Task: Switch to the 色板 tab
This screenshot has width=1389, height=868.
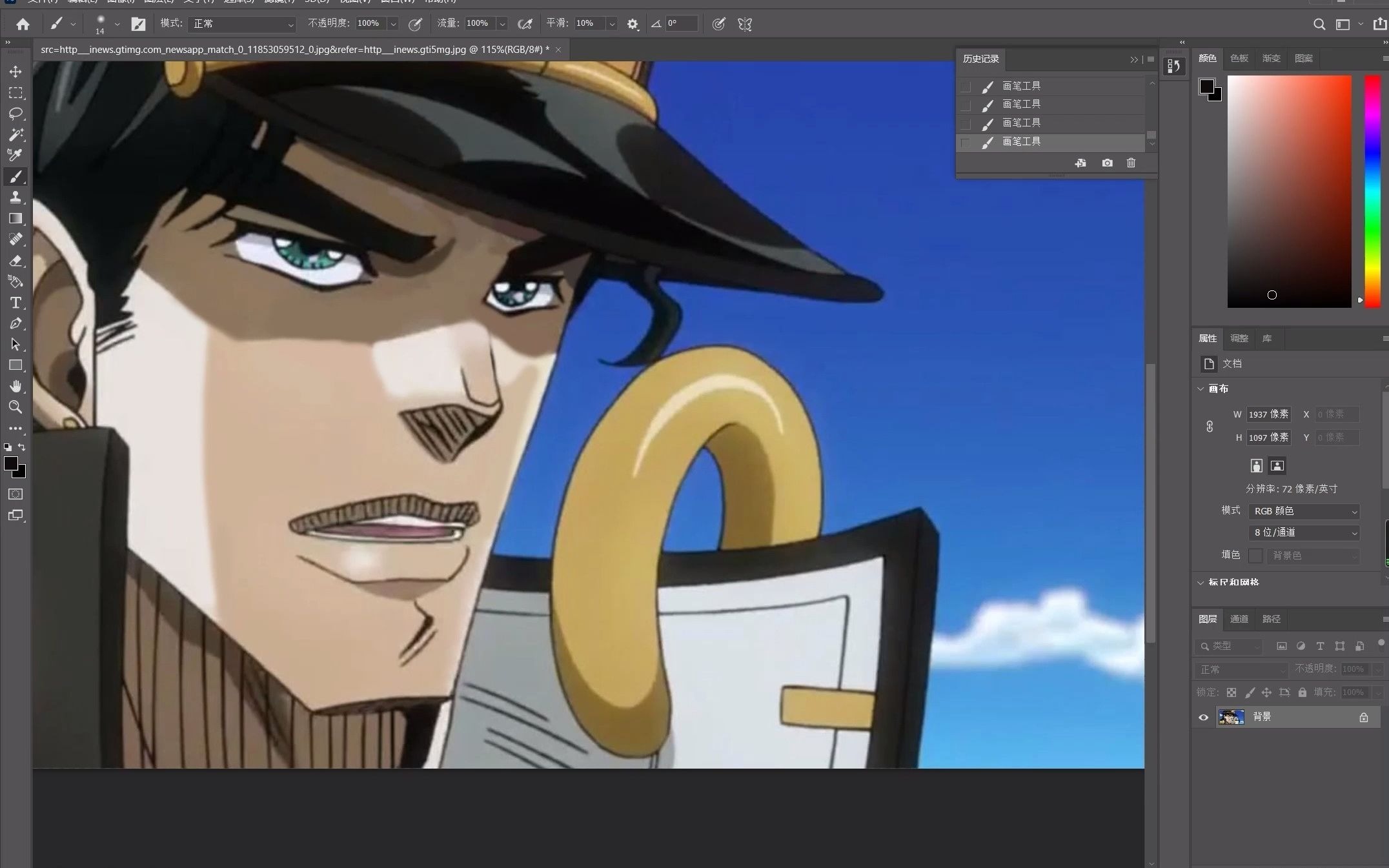Action: 1239,58
